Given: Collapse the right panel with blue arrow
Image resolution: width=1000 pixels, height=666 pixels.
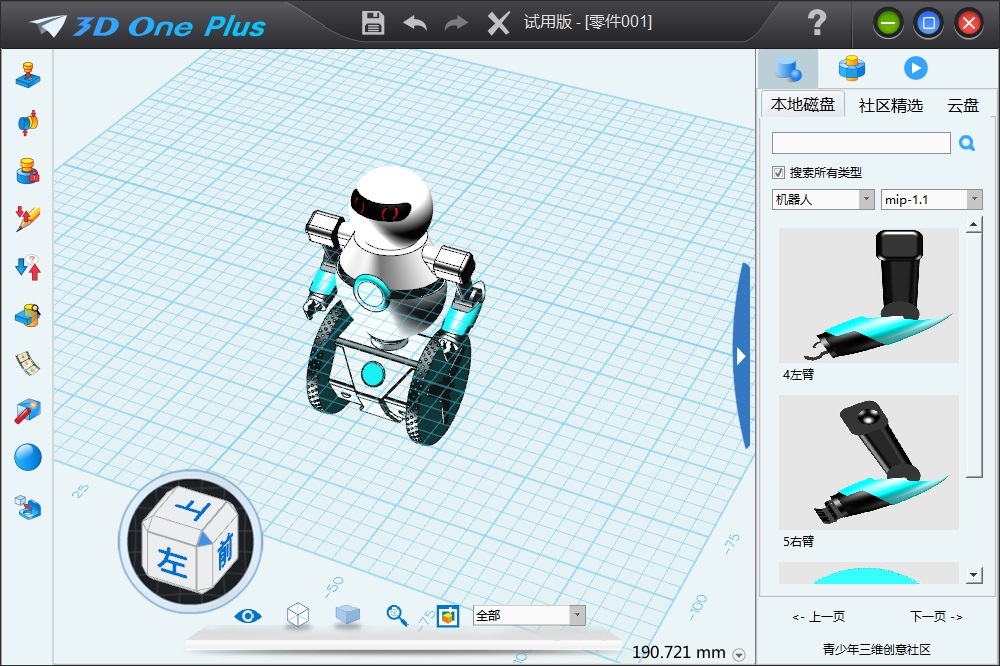Looking at the screenshot, I should [x=741, y=356].
